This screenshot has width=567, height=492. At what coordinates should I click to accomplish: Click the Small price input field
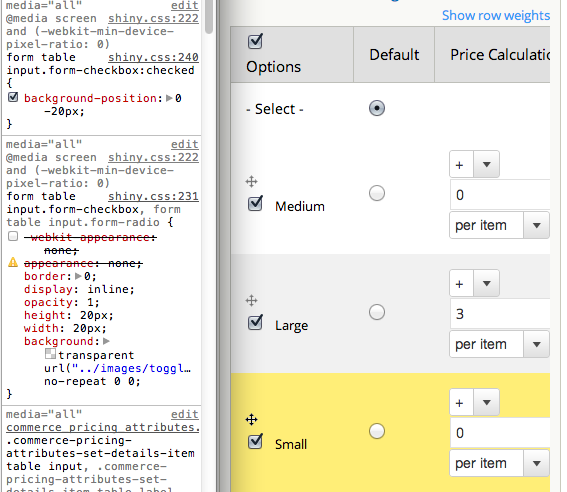500,433
